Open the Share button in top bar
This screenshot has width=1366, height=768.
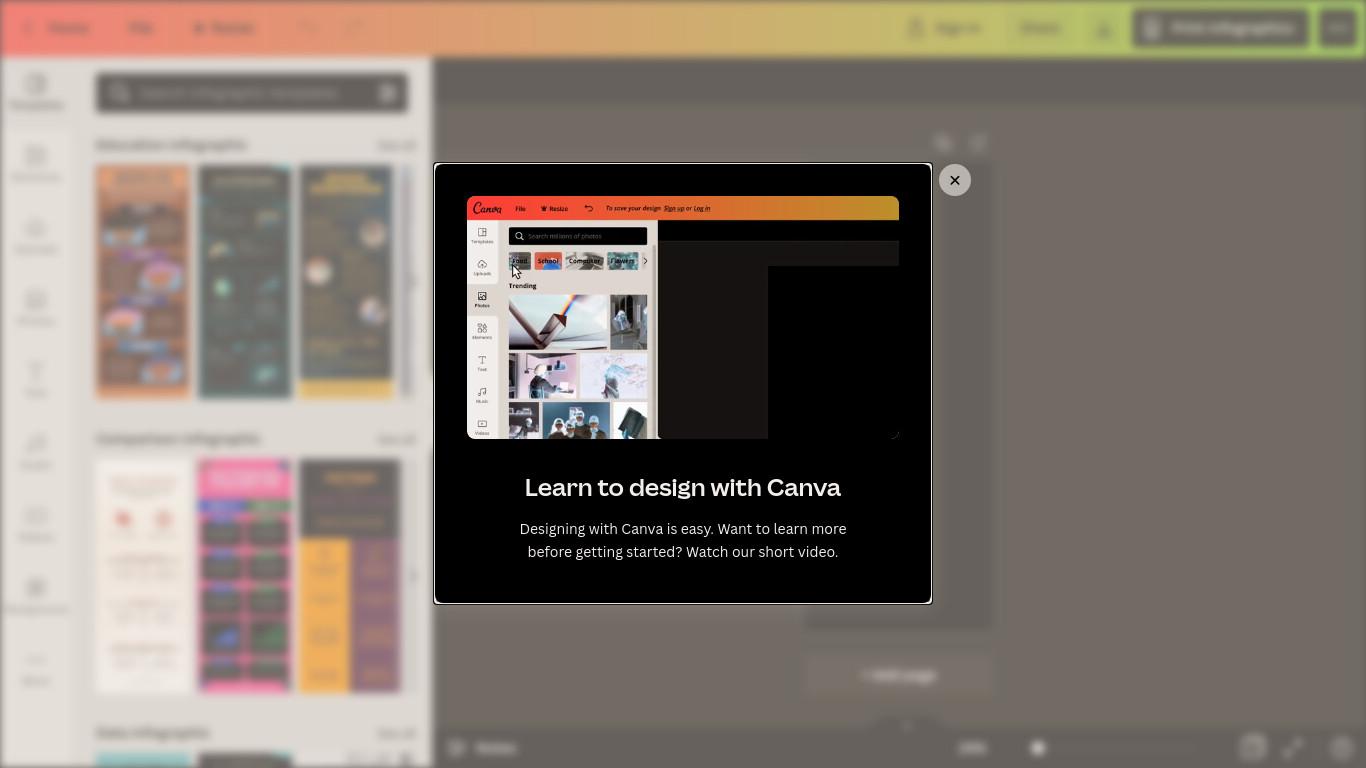click(1040, 28)
